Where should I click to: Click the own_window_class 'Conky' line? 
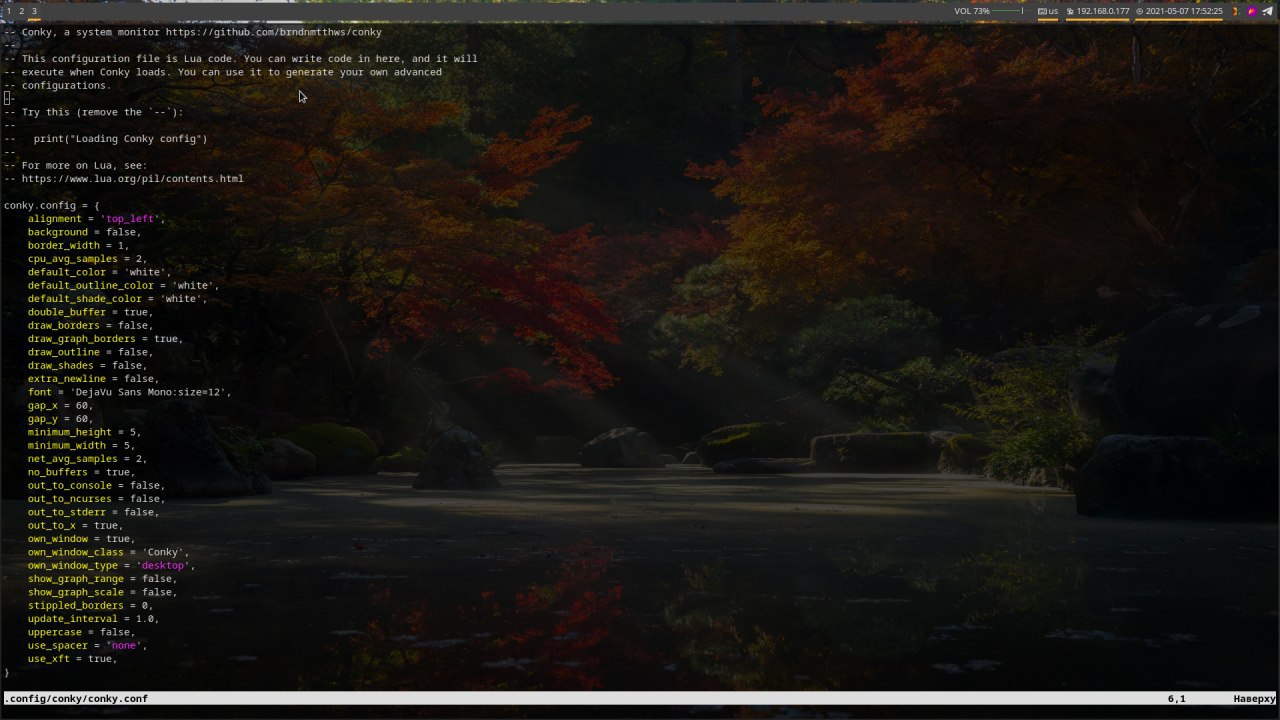108,552
